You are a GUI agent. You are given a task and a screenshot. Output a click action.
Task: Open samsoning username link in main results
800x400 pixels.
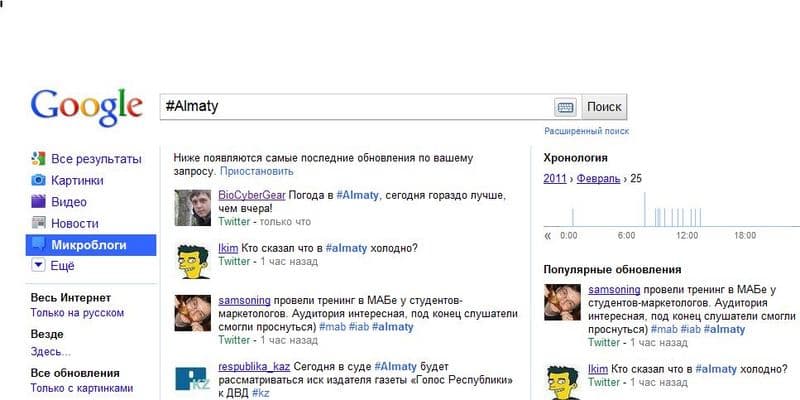click(244, 301)
